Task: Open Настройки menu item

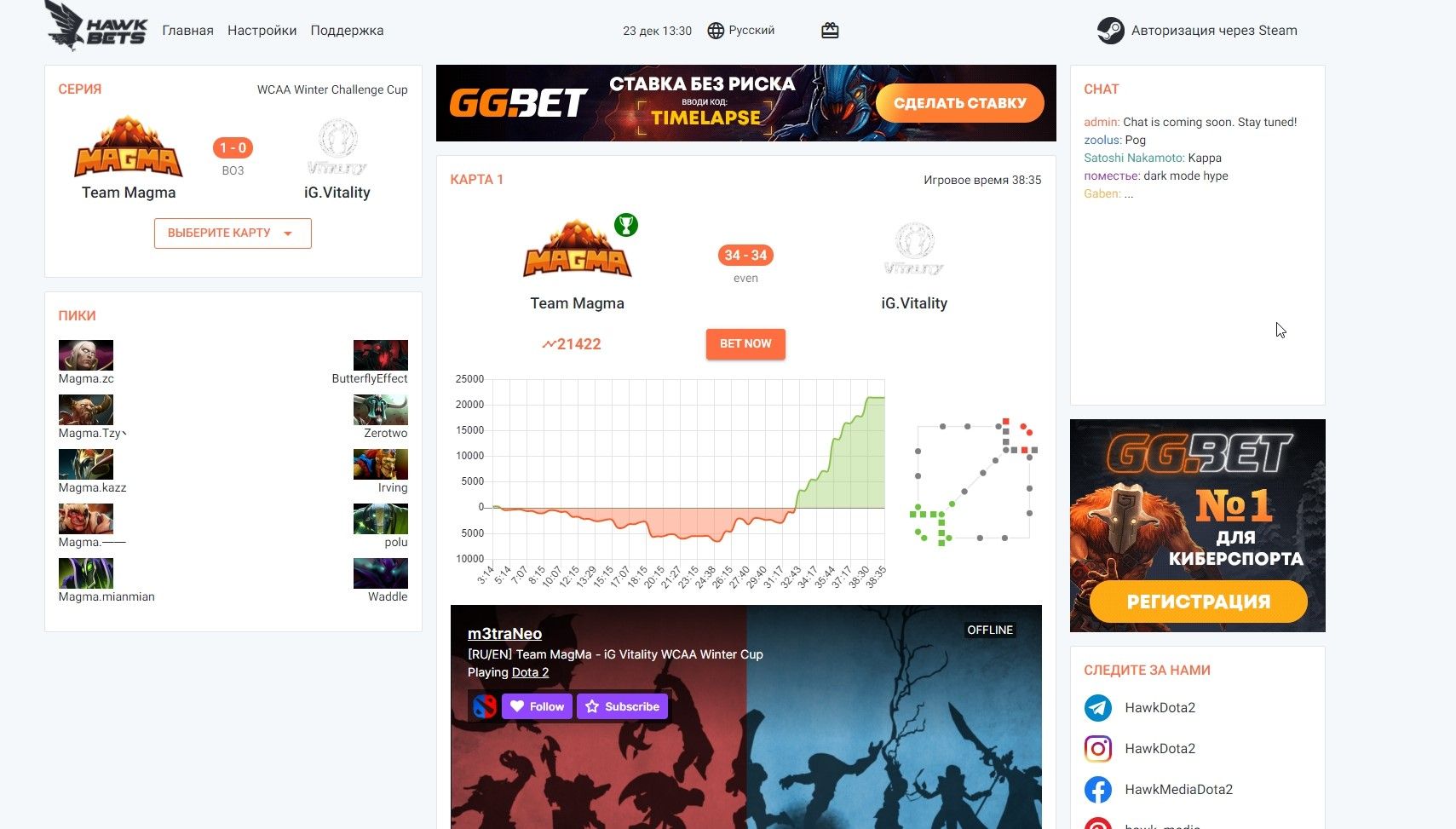Action: 262,31
